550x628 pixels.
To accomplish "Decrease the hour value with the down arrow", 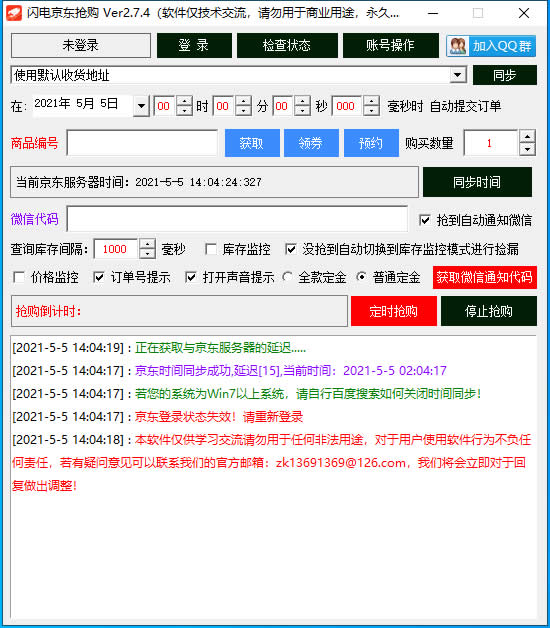I will pyautogui.click(x=184, y=111).
